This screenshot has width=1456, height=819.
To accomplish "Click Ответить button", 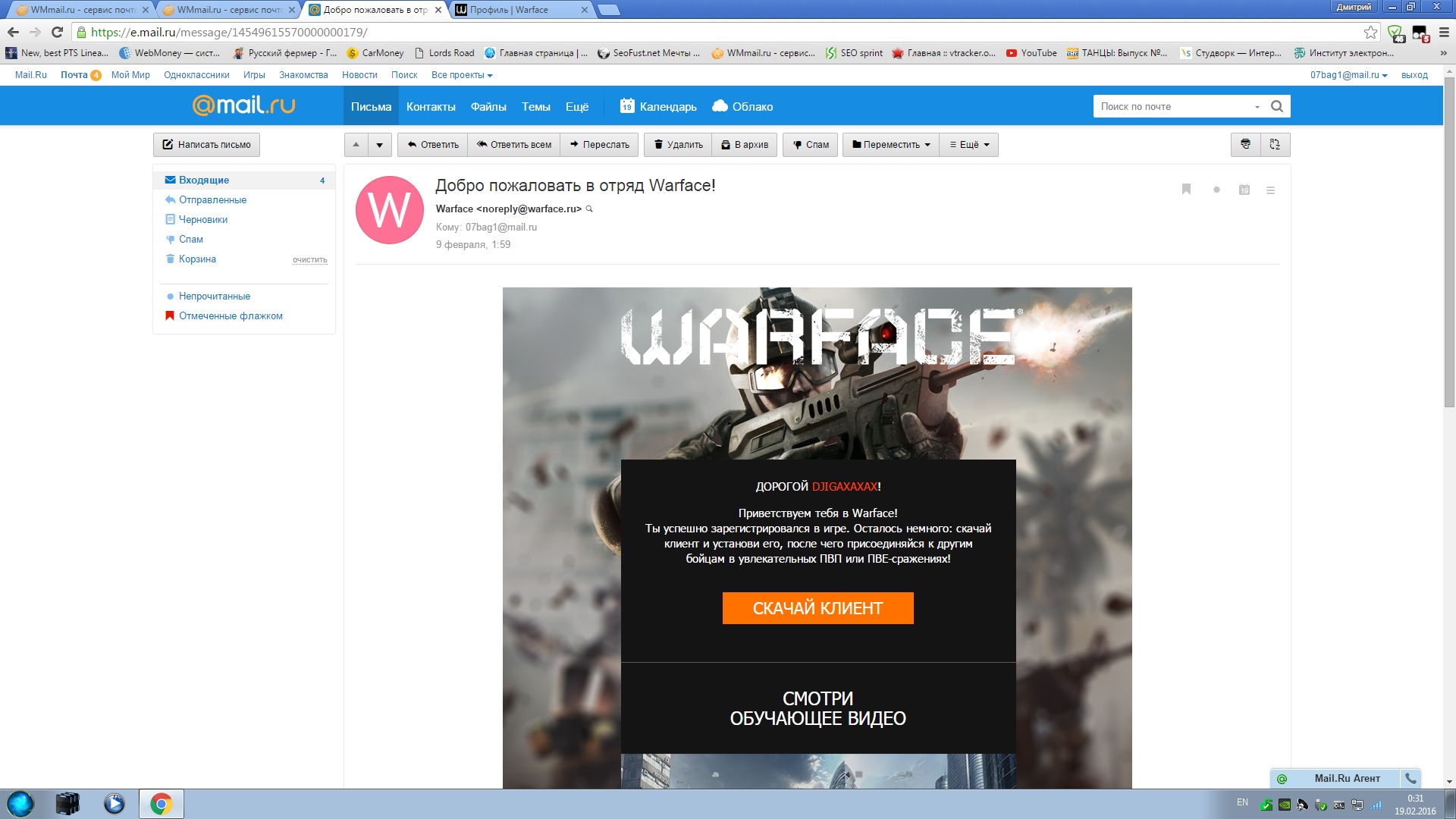I will [432, 144].
